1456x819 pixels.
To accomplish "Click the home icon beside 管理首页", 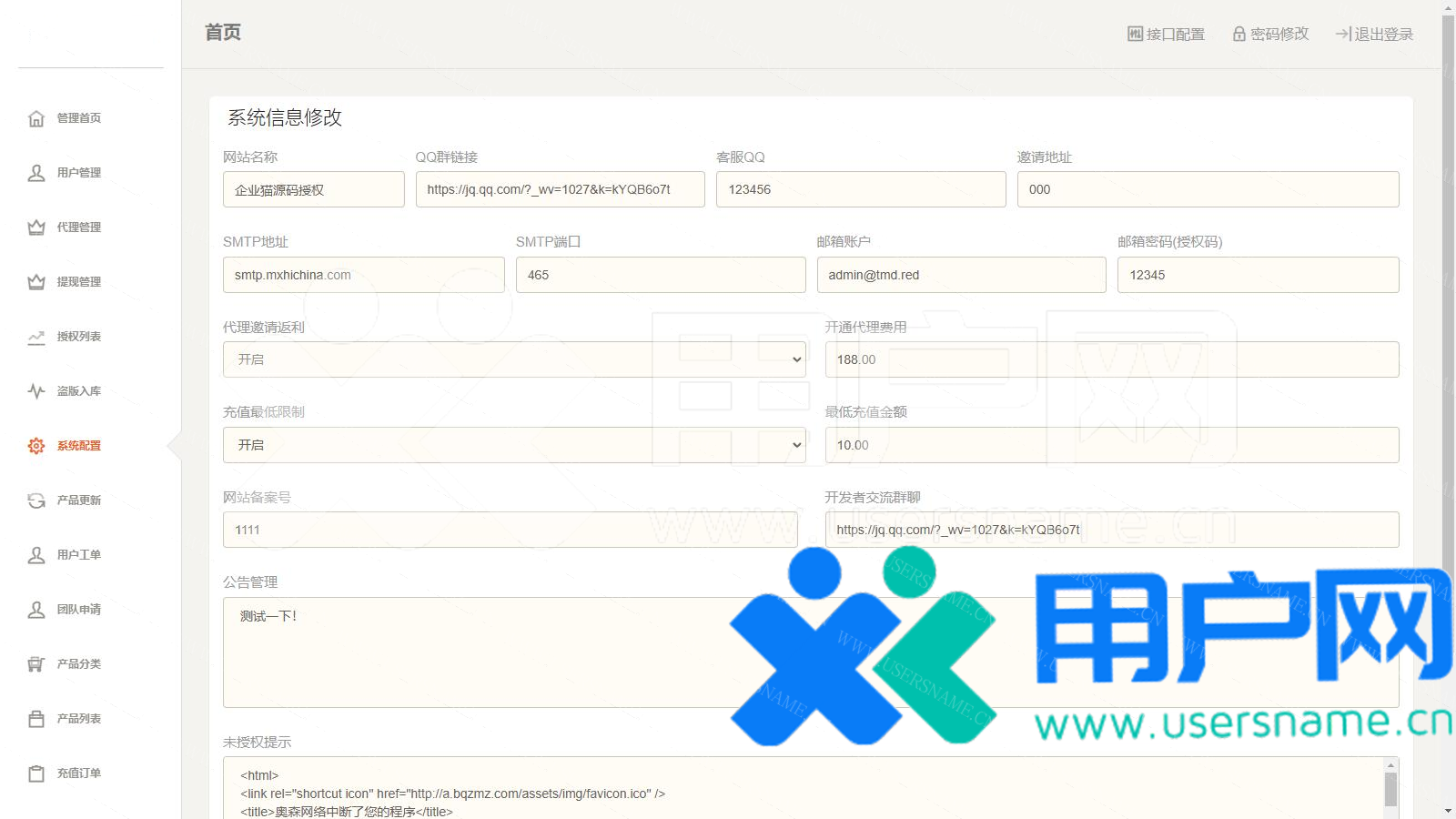I will (x=36, y=118).
